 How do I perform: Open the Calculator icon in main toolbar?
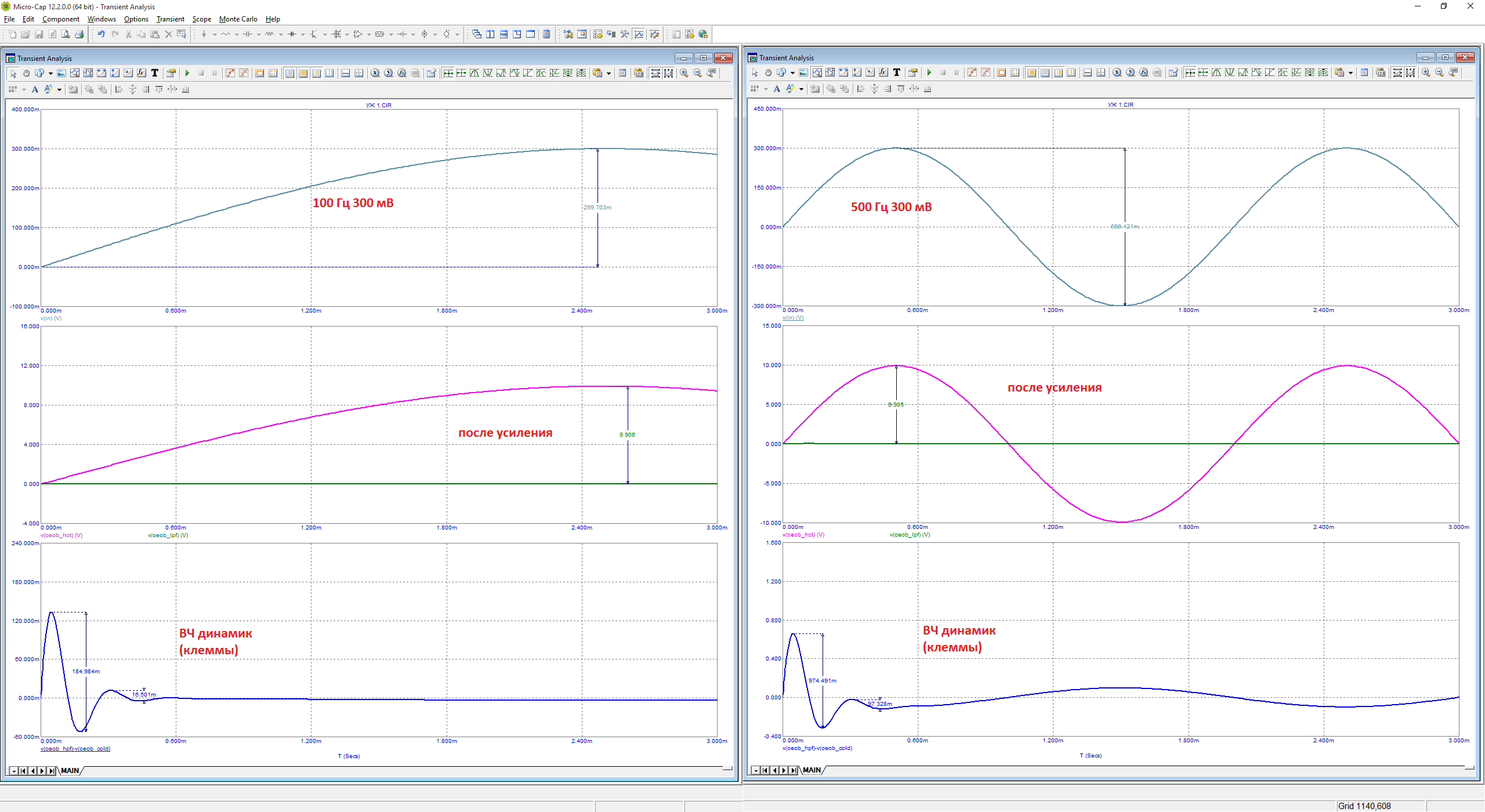(x=546, y=34)
